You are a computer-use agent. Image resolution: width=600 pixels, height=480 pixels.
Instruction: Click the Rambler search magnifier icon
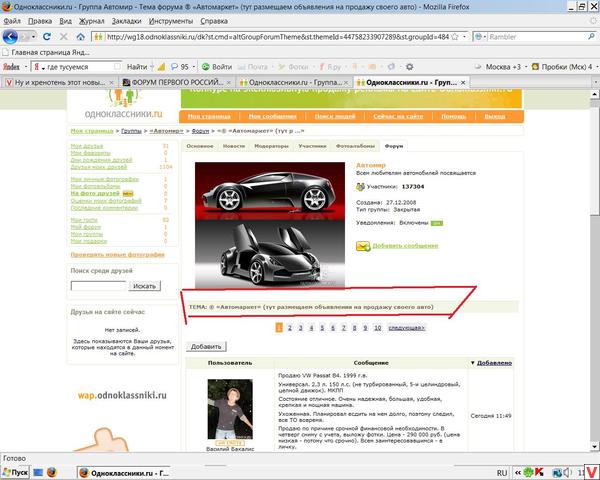coord(592,37)
